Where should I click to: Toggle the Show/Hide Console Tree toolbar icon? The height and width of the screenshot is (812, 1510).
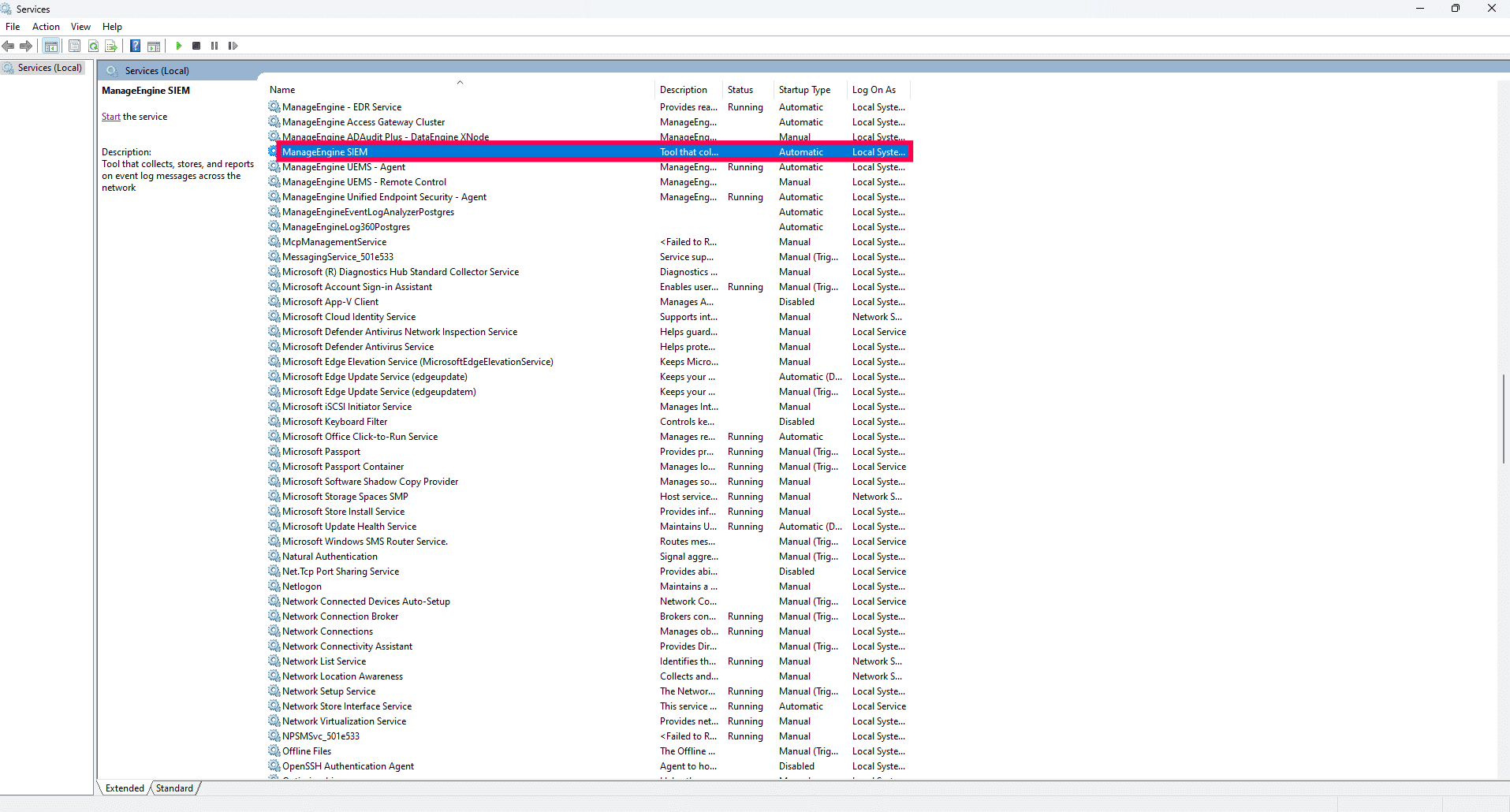point(51,46)
